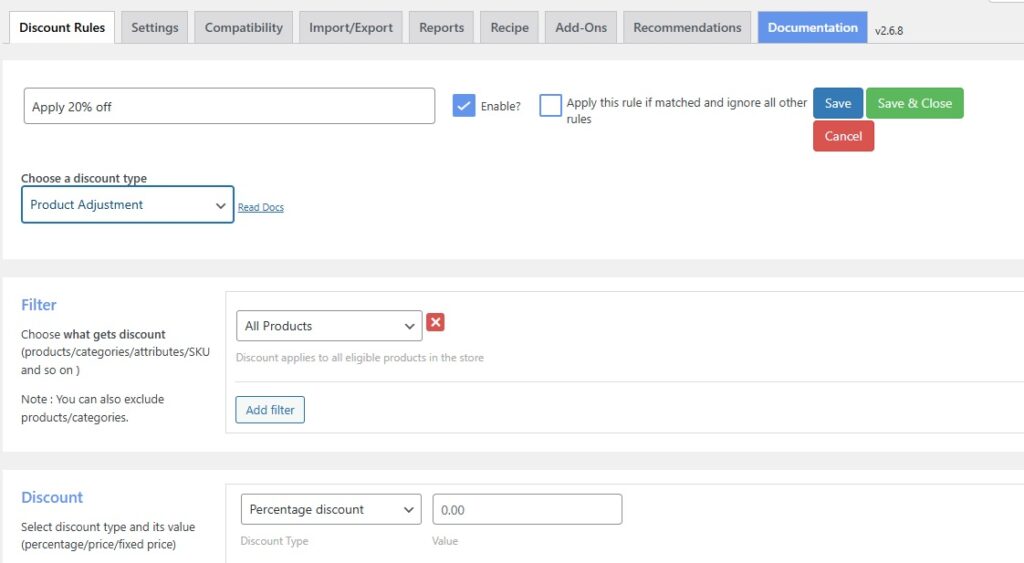This screenshot has width=1024, height=563.
Task: Click the blue Save button
Action: point(837,103)
